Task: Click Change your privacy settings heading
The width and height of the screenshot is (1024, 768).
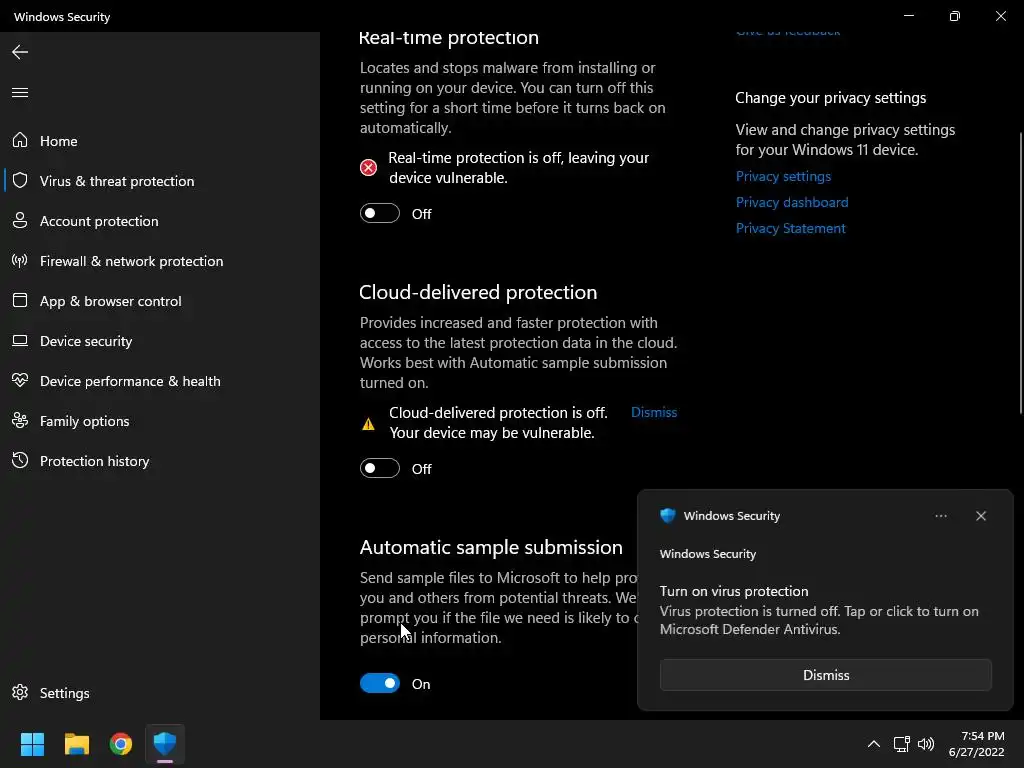Action: 831,98
